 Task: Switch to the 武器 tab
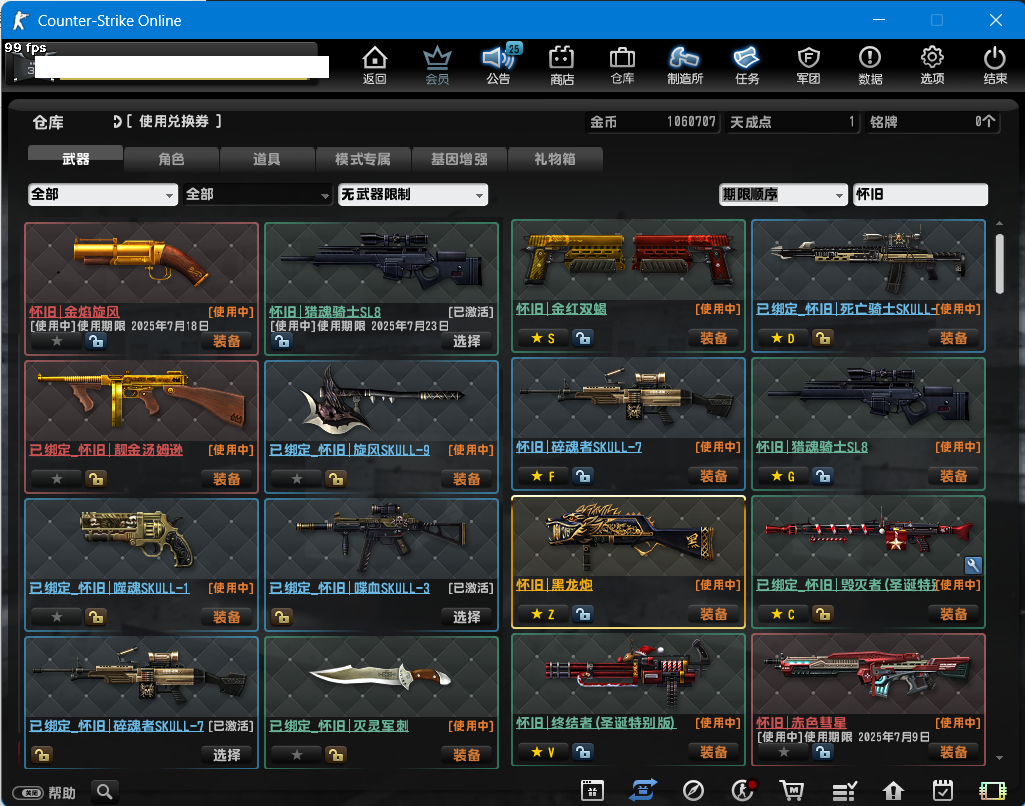(x=75, y=158)
